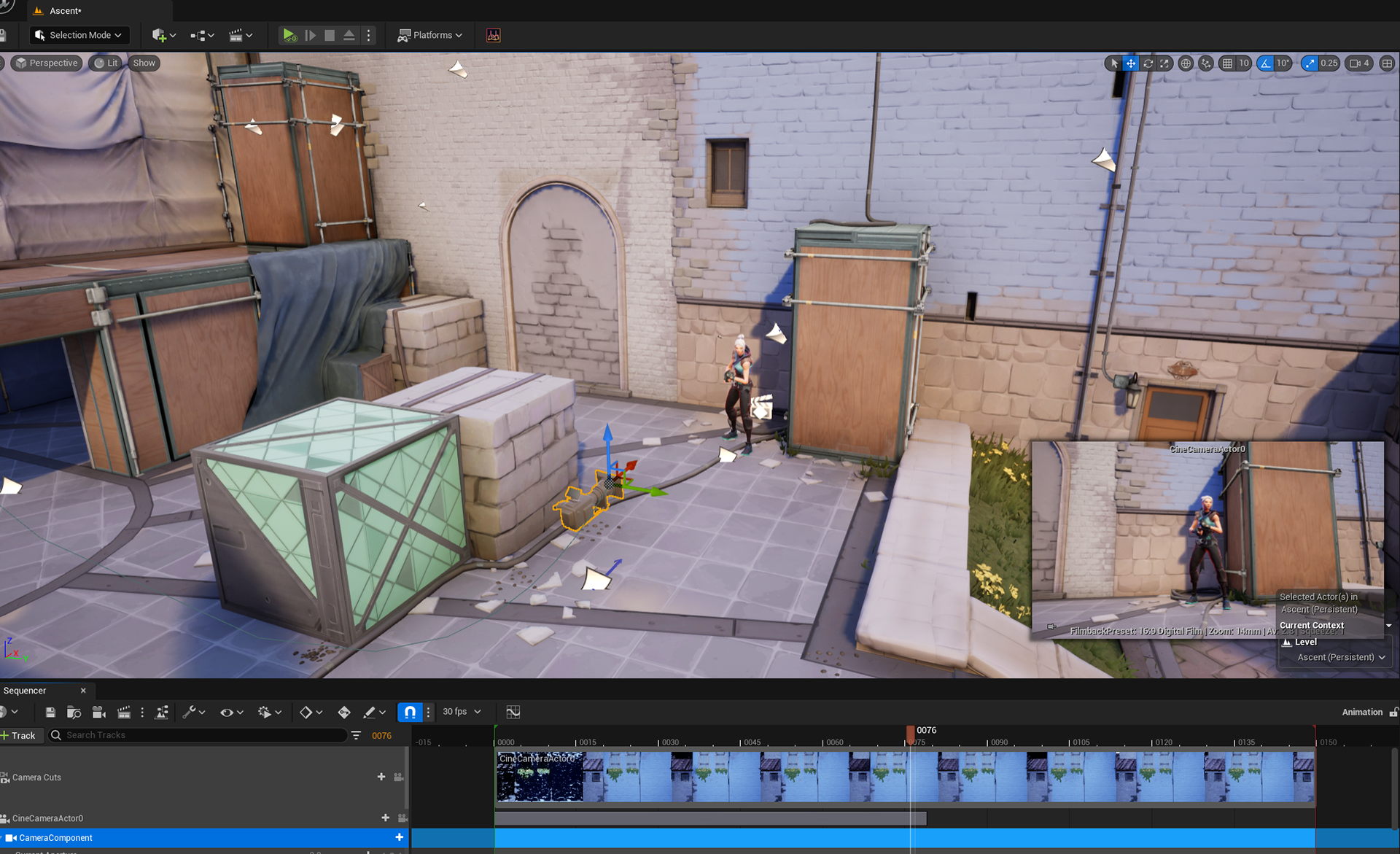Change rotation snap value 10°
This screenshot has width=1400, height=854.
pyautogui.click(x=1283, y=63)
